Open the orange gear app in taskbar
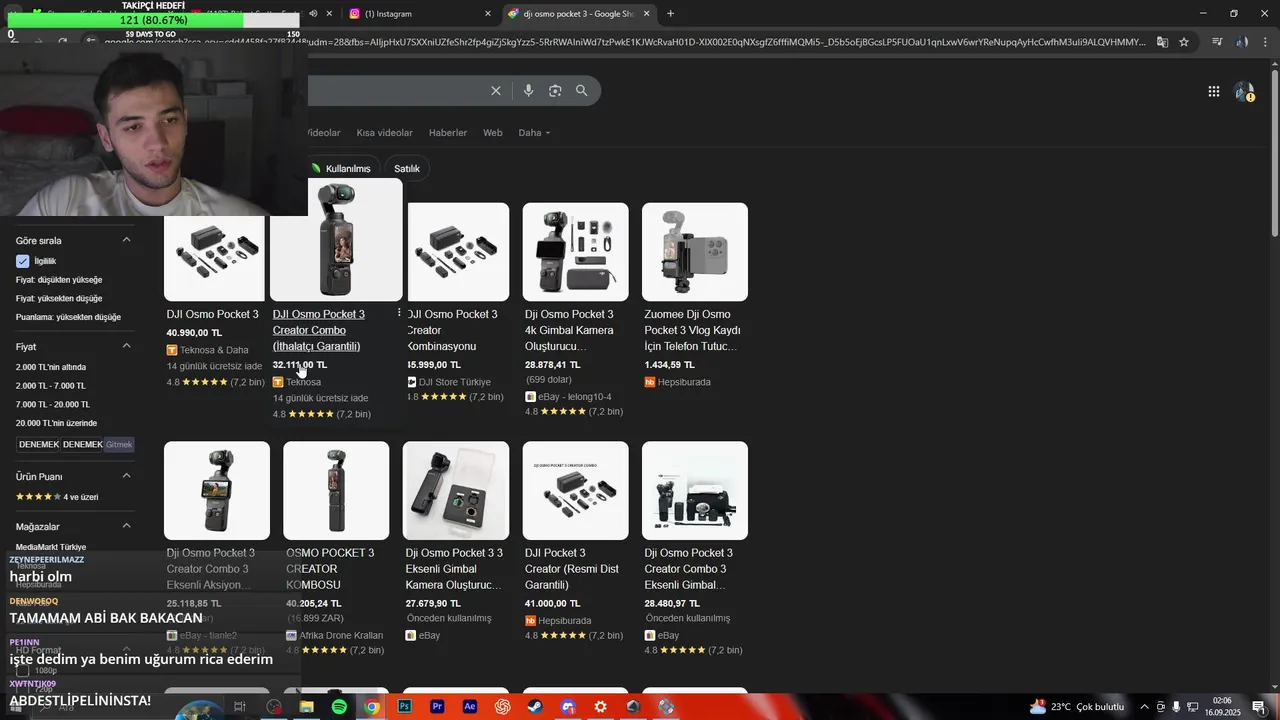This screenshot has height=720, width=1280. 600,707
